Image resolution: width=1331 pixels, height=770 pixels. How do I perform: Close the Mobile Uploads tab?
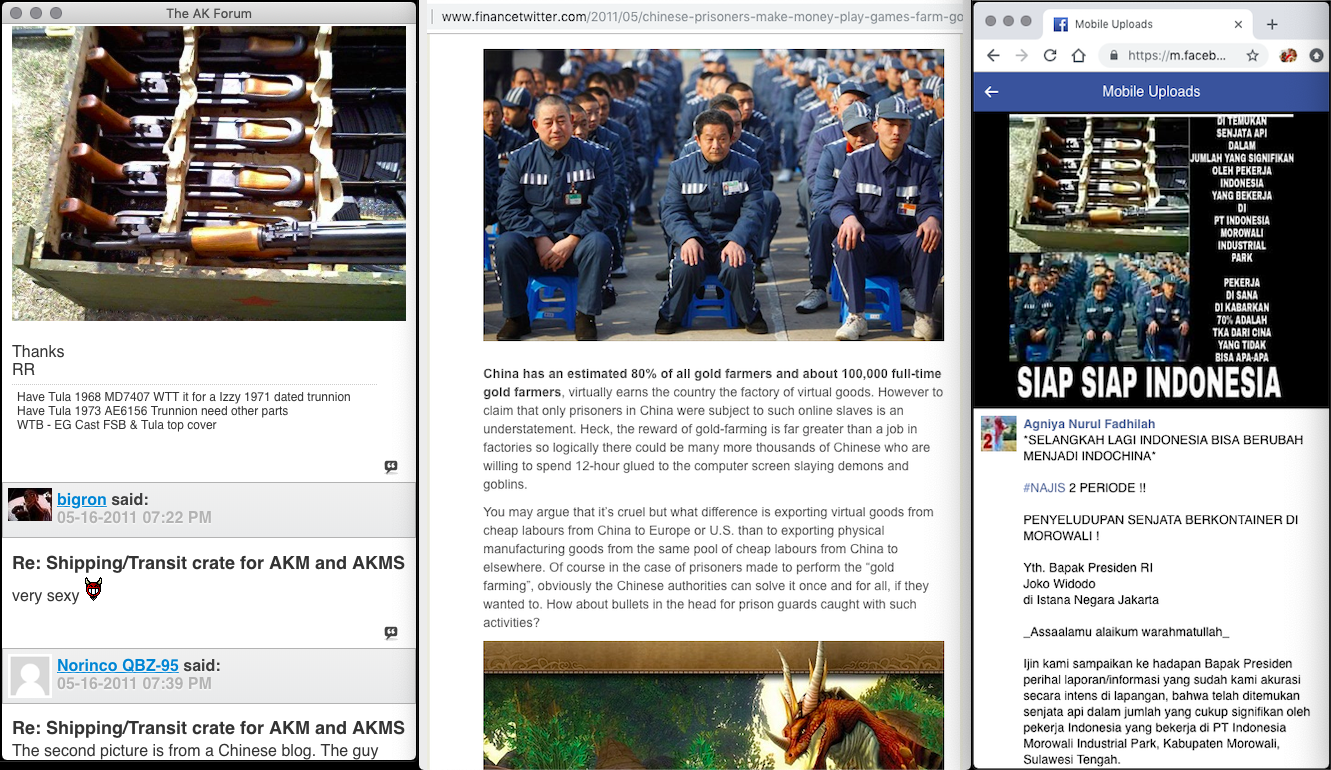pos(1239,24)
